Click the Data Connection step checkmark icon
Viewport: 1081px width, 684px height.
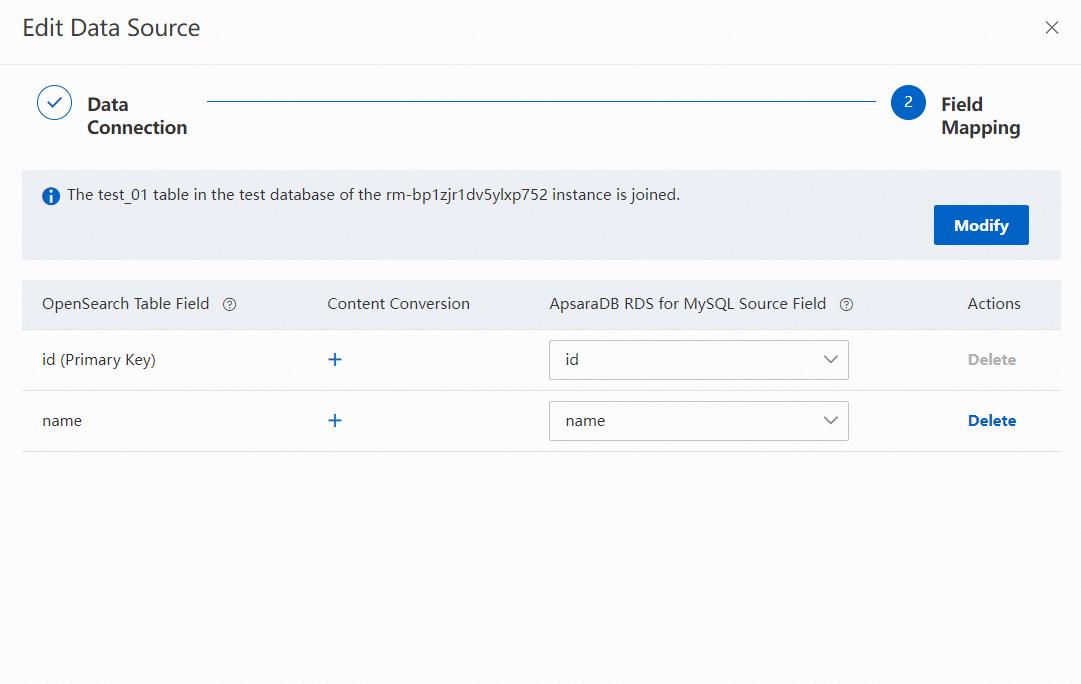[54, 102]
